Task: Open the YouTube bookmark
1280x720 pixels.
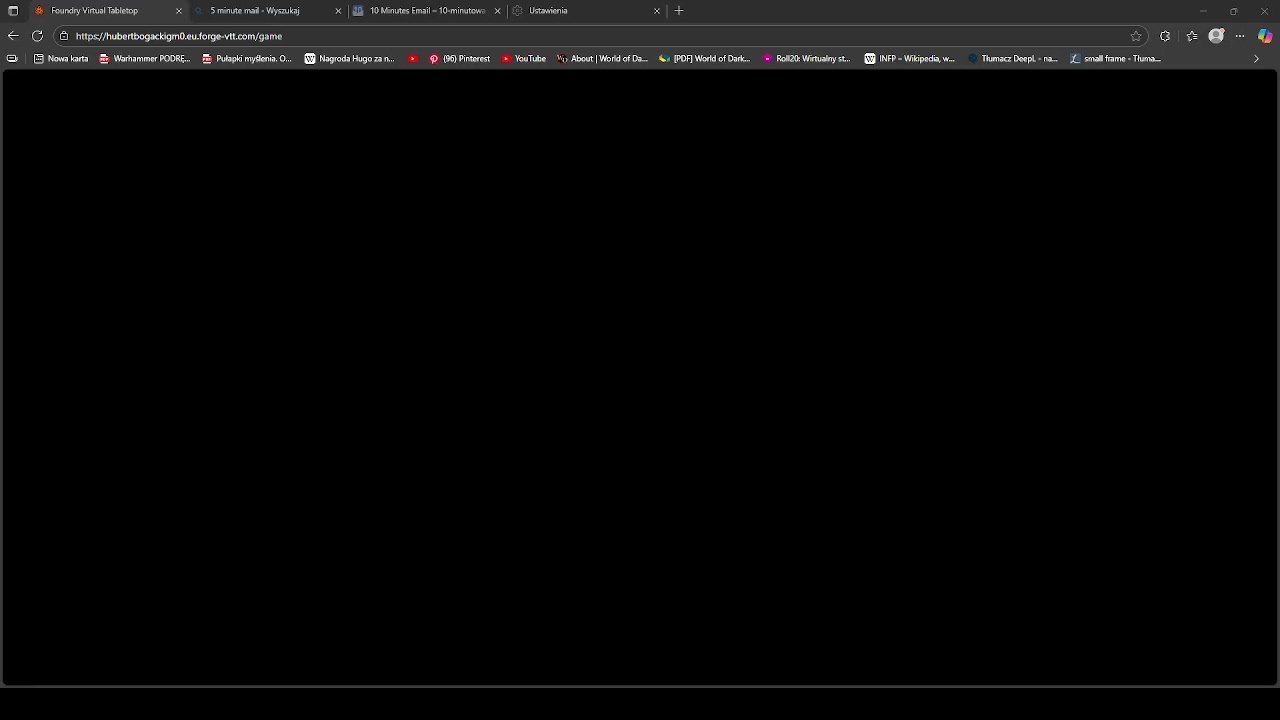Action: click(524, 59)
